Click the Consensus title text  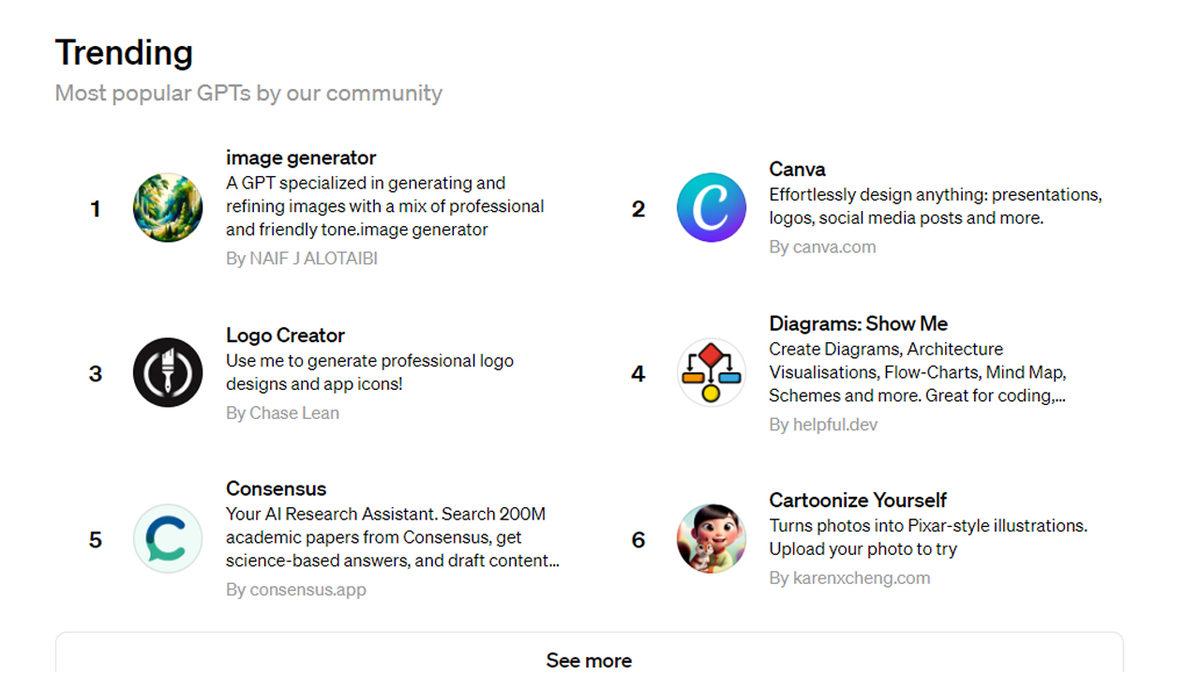pyautogui.click(x=276, y=489)
